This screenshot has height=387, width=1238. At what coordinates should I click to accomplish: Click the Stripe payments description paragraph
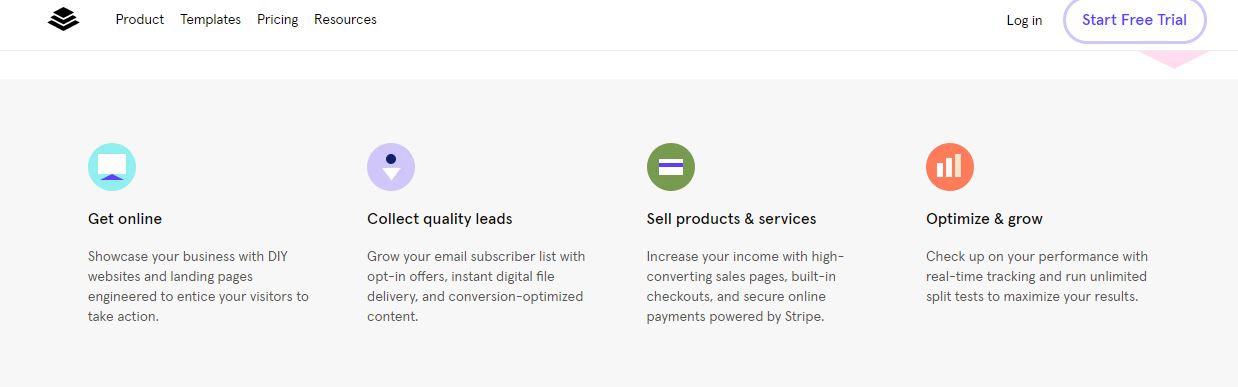745,286
